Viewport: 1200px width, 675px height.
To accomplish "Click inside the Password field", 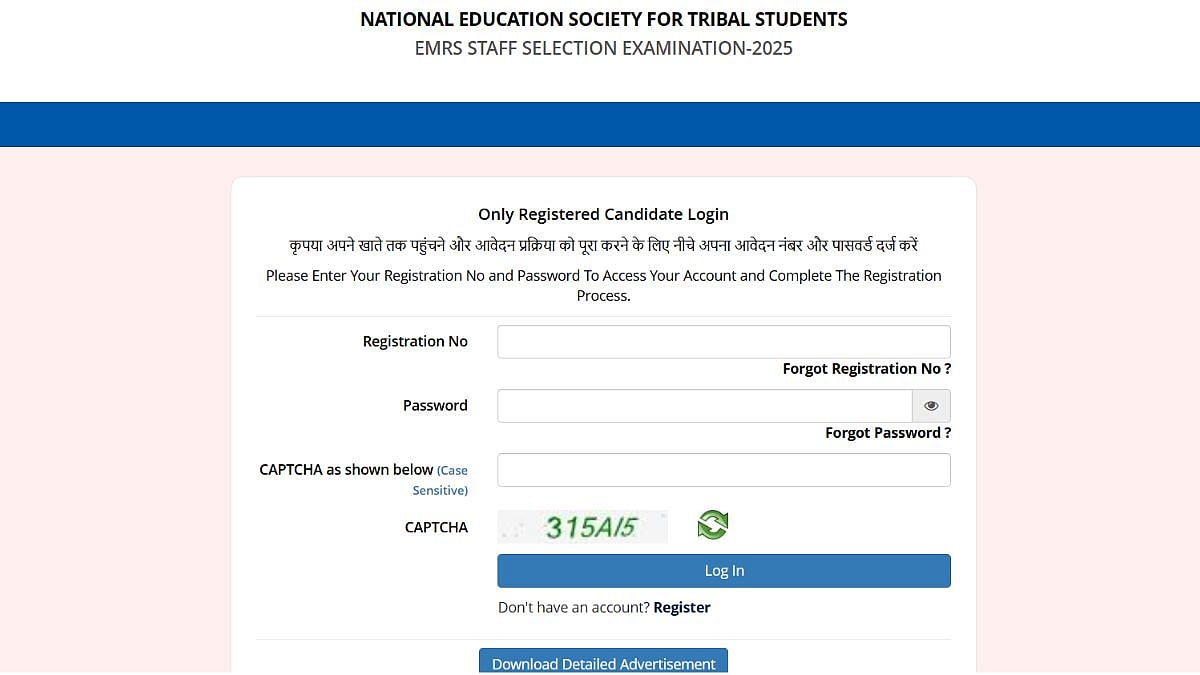I will pyautogui.click(x=703, y=405).
